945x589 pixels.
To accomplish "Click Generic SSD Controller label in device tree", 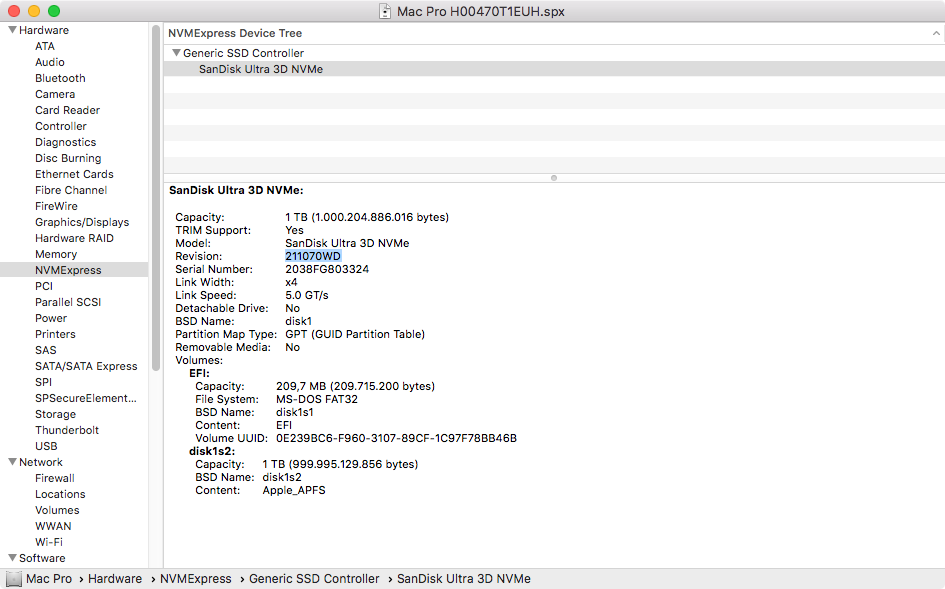I will tap(243, 53).
